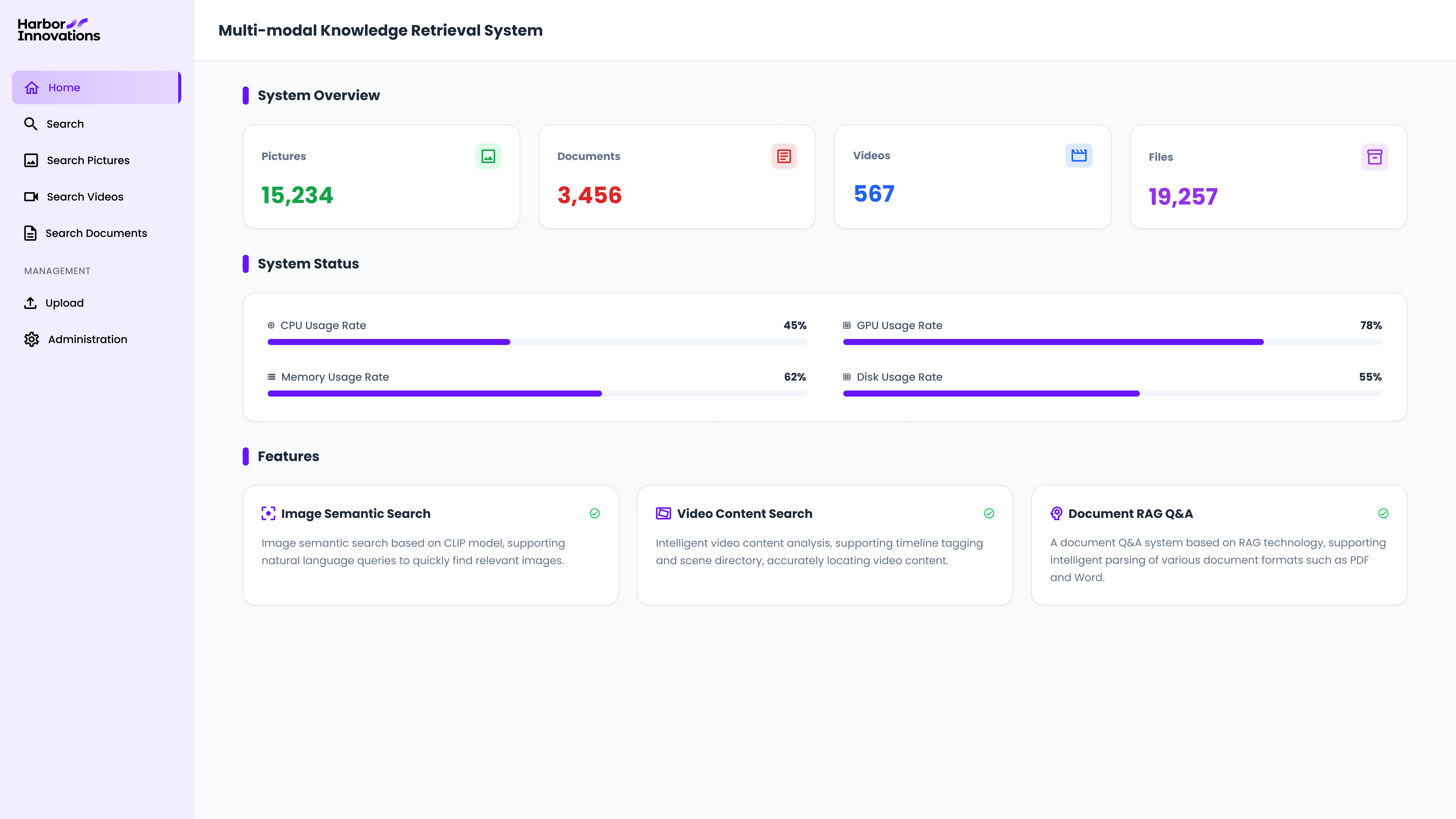Click the blue Videos clapperboard icon

click(1079, 155)
